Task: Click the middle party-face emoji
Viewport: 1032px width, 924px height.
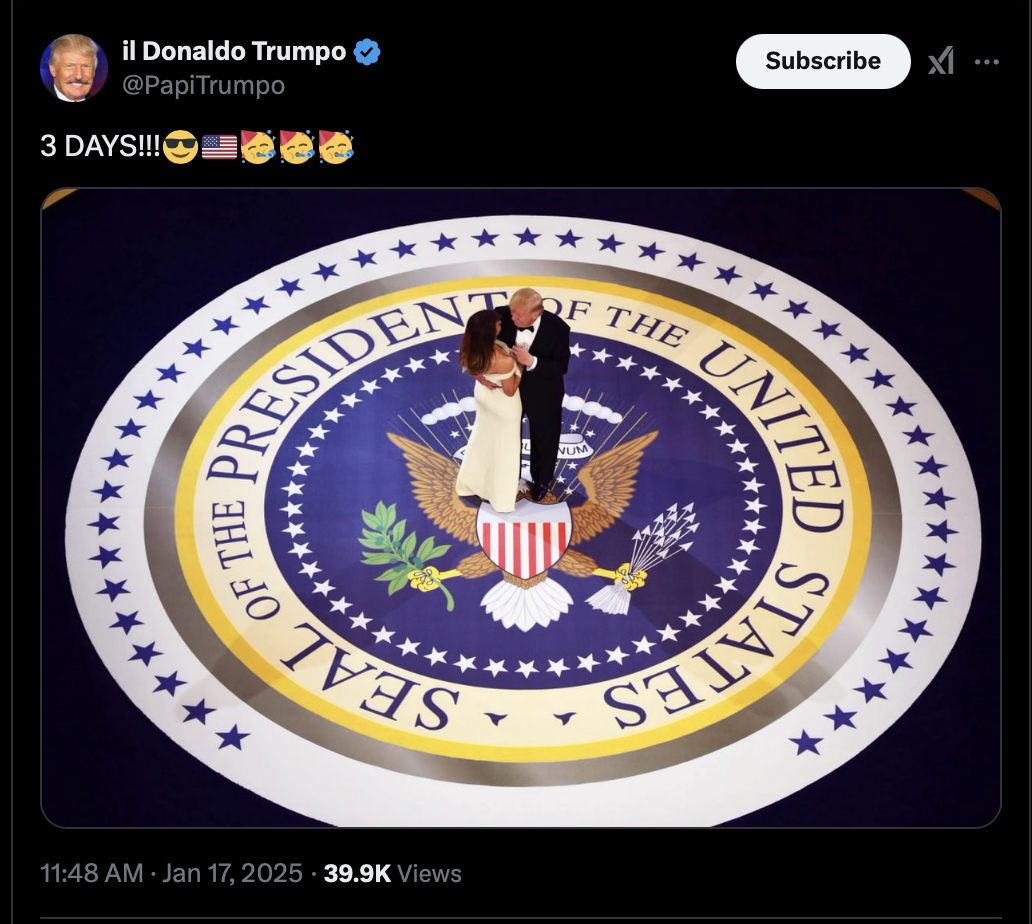Action: click(297, 146)
